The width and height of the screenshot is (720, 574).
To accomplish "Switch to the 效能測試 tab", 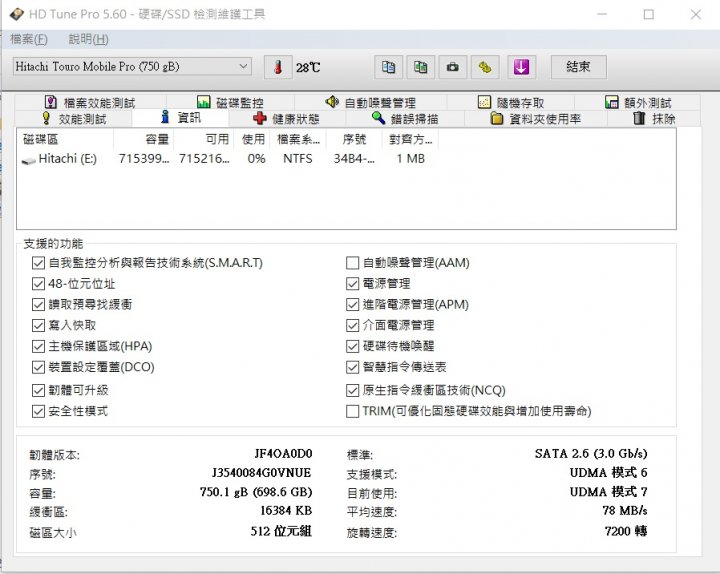I will (73, 119).
